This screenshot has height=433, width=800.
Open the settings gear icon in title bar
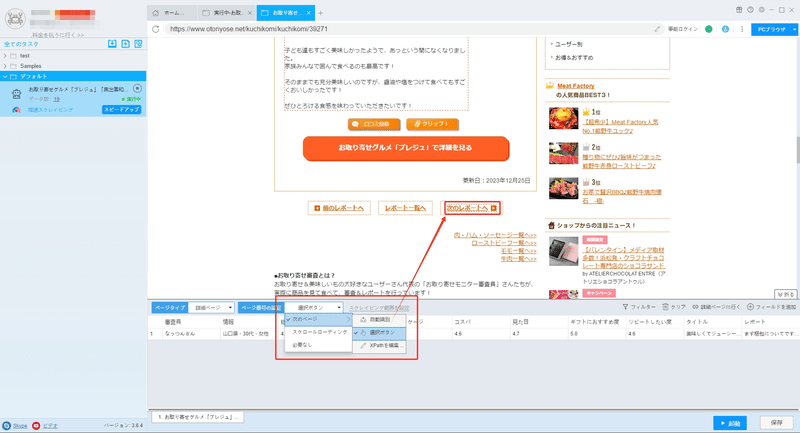761,10
